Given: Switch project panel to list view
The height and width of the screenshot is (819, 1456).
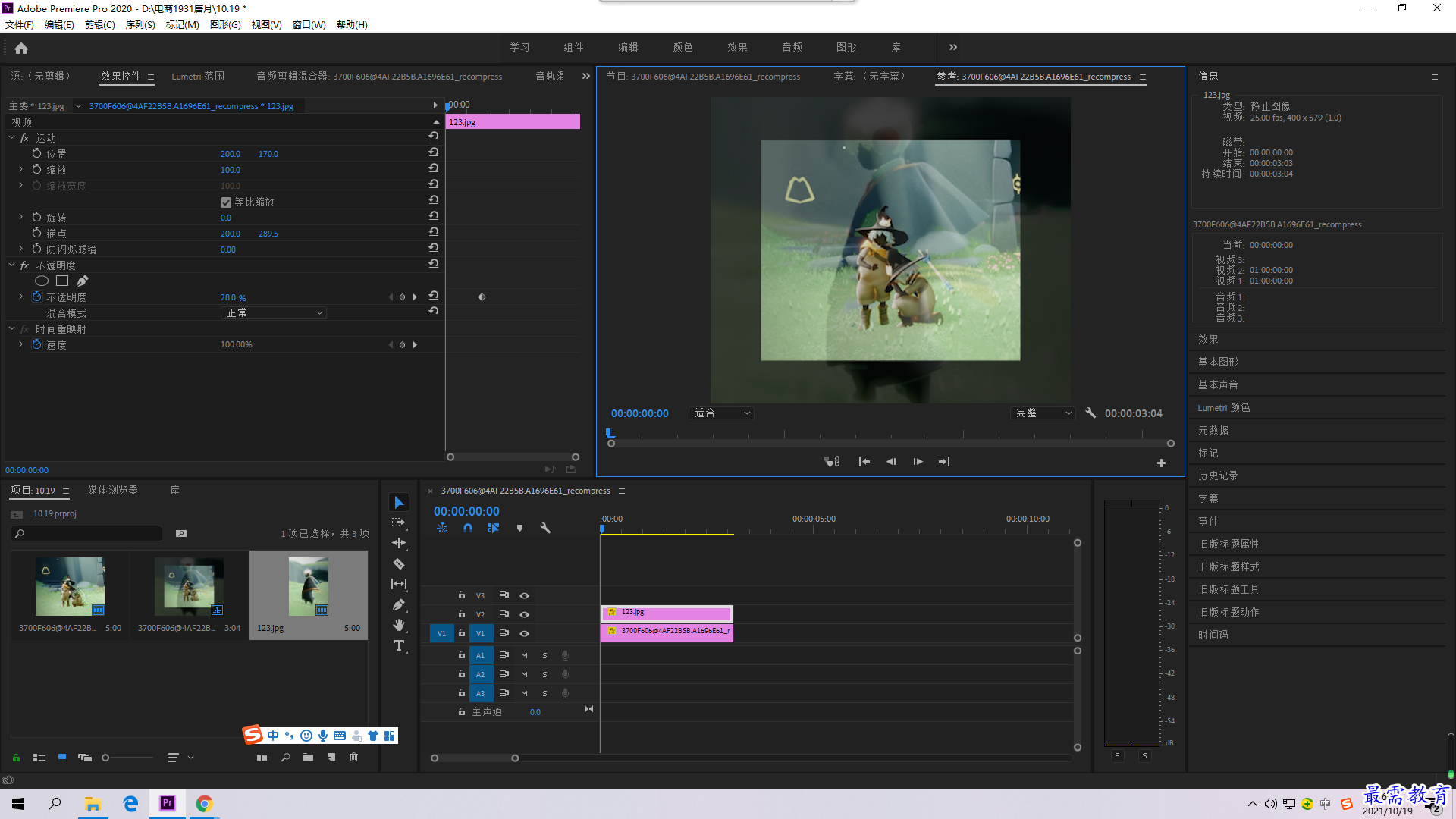Looking at the screenshot, I should click(39, 757).
